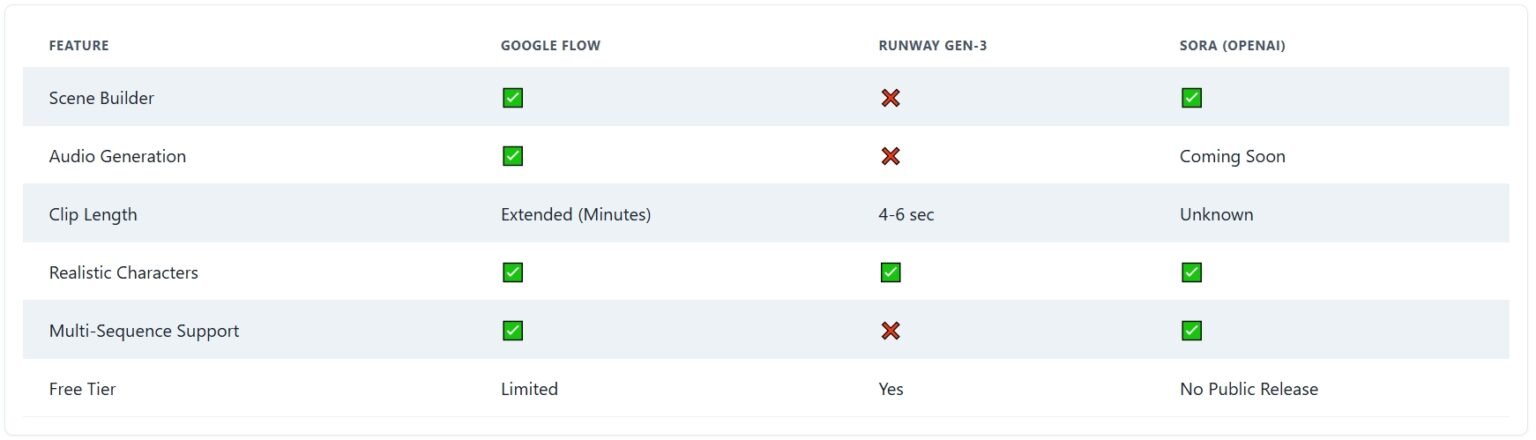The image size is (1536, 440).
Task: Click the Google Flow column header
Action: [x=550, y=46]
